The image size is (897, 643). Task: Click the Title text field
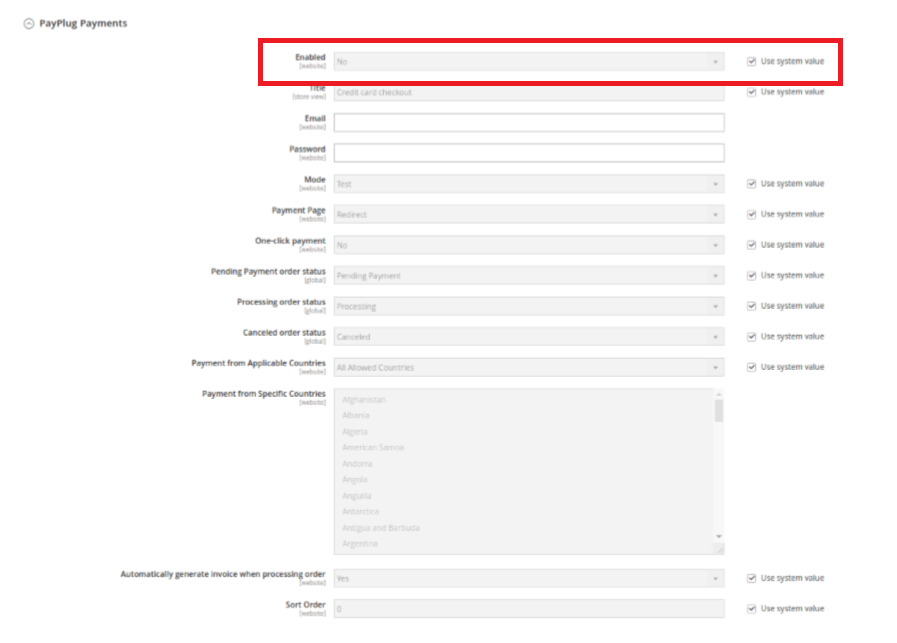click(529, 92)
